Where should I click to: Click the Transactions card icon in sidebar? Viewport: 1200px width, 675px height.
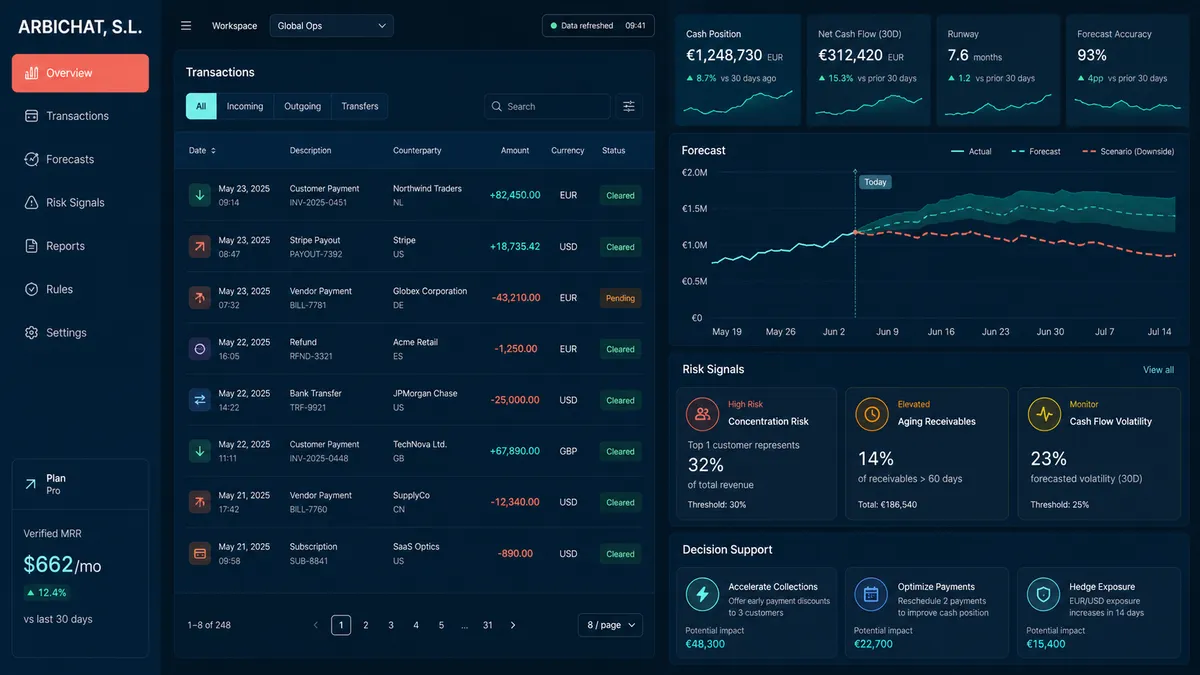(31, 116)
